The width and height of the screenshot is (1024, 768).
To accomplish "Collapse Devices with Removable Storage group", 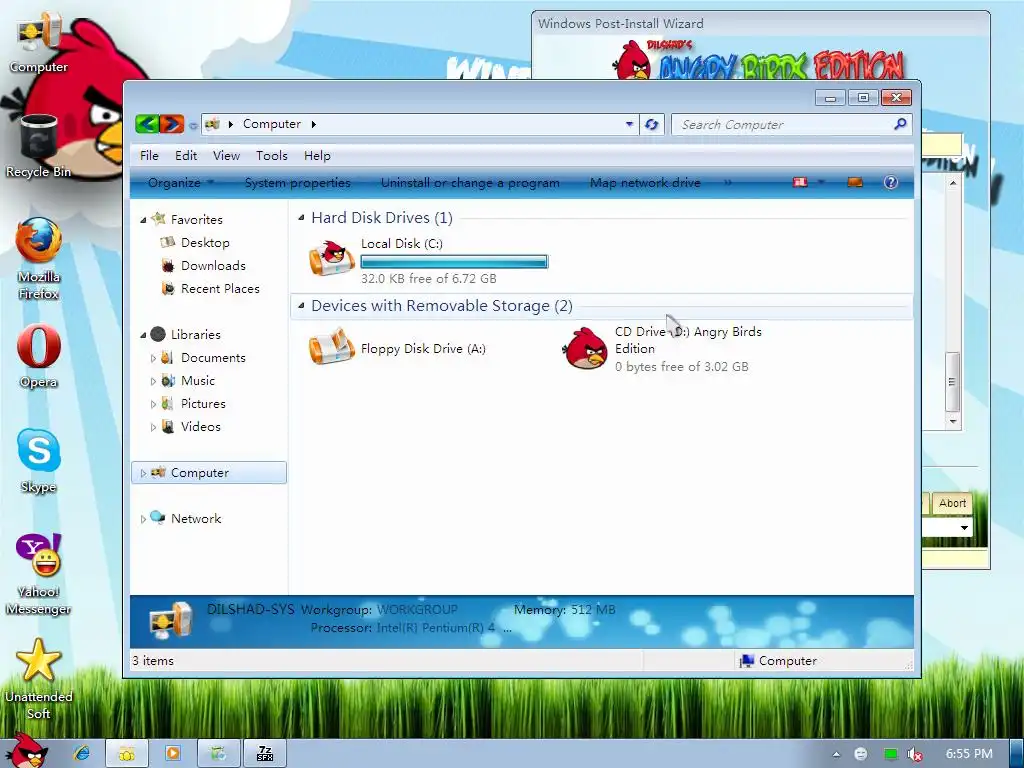I will pyautogui.click(x=301, y=306).
